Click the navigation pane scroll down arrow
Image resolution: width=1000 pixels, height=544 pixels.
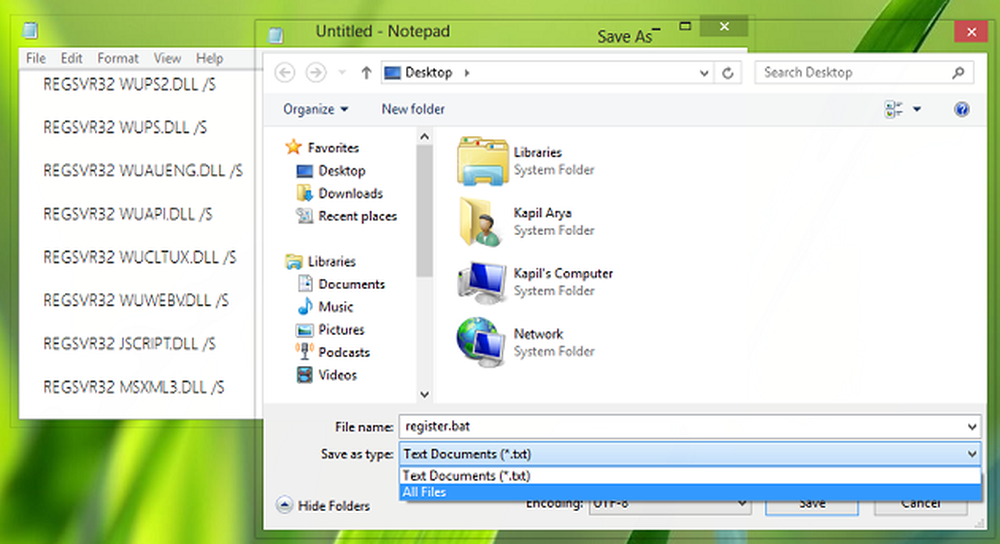[424, 395]
